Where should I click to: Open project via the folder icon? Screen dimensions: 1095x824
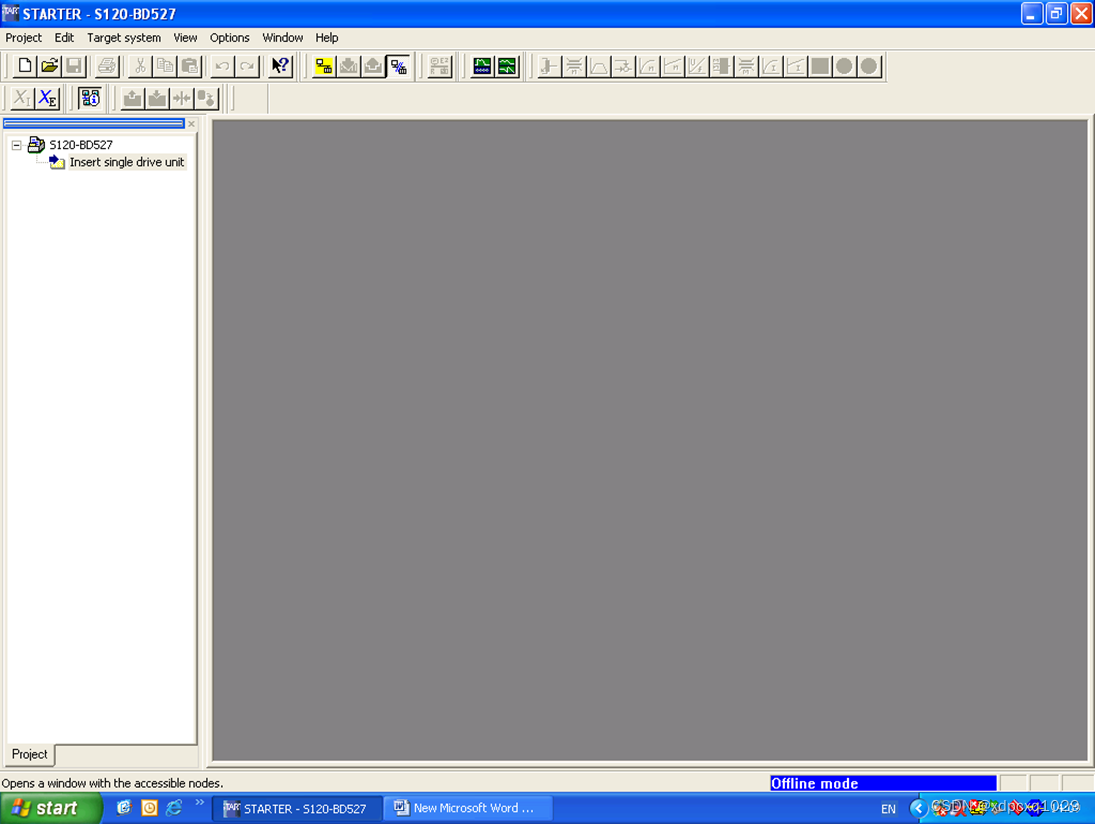point(50,66)
